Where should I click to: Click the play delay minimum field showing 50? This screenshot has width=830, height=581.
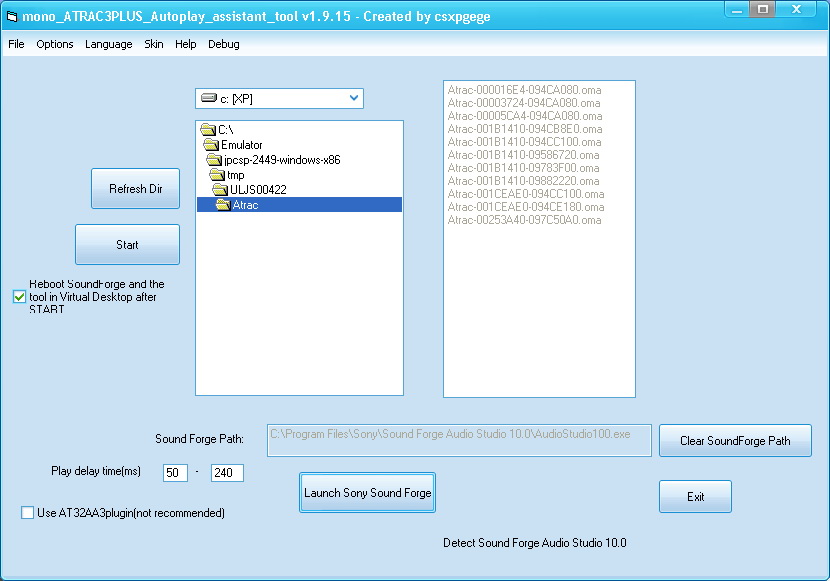(175, 473)
